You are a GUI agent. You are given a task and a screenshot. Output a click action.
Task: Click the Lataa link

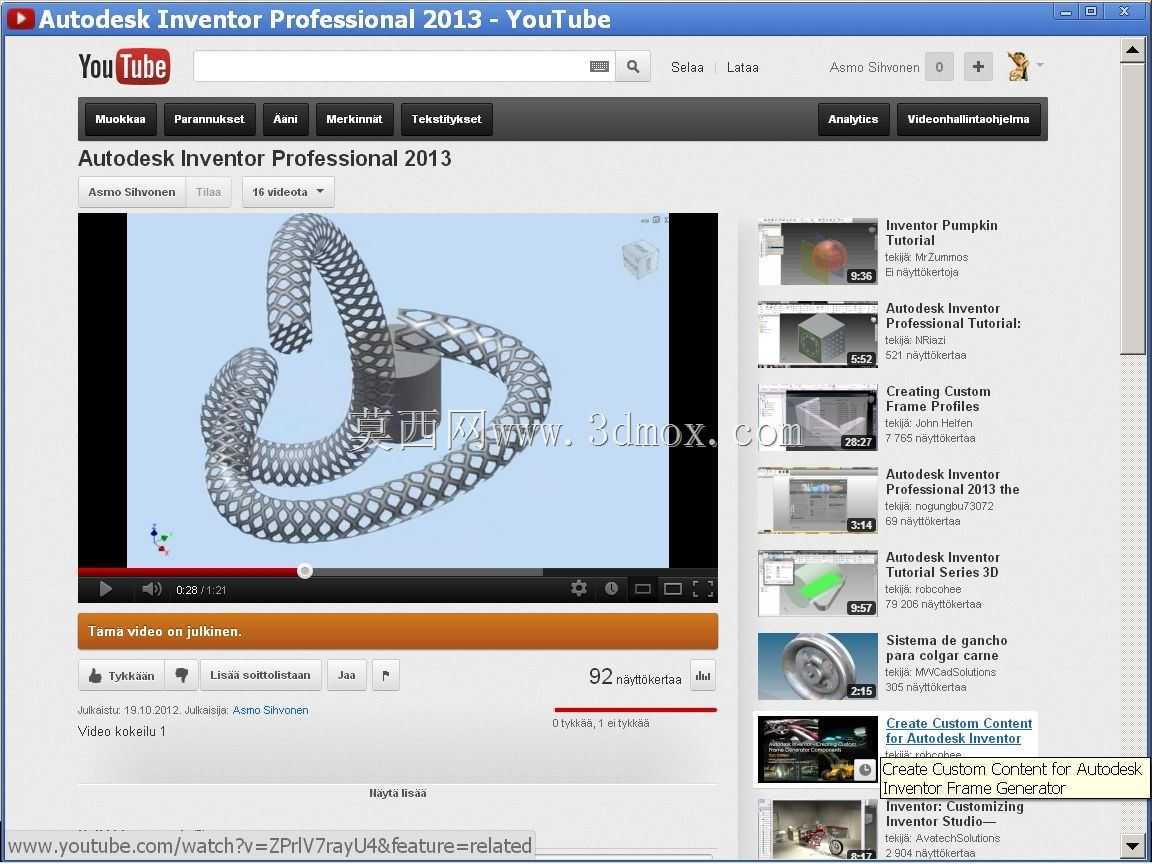(742, 67)
